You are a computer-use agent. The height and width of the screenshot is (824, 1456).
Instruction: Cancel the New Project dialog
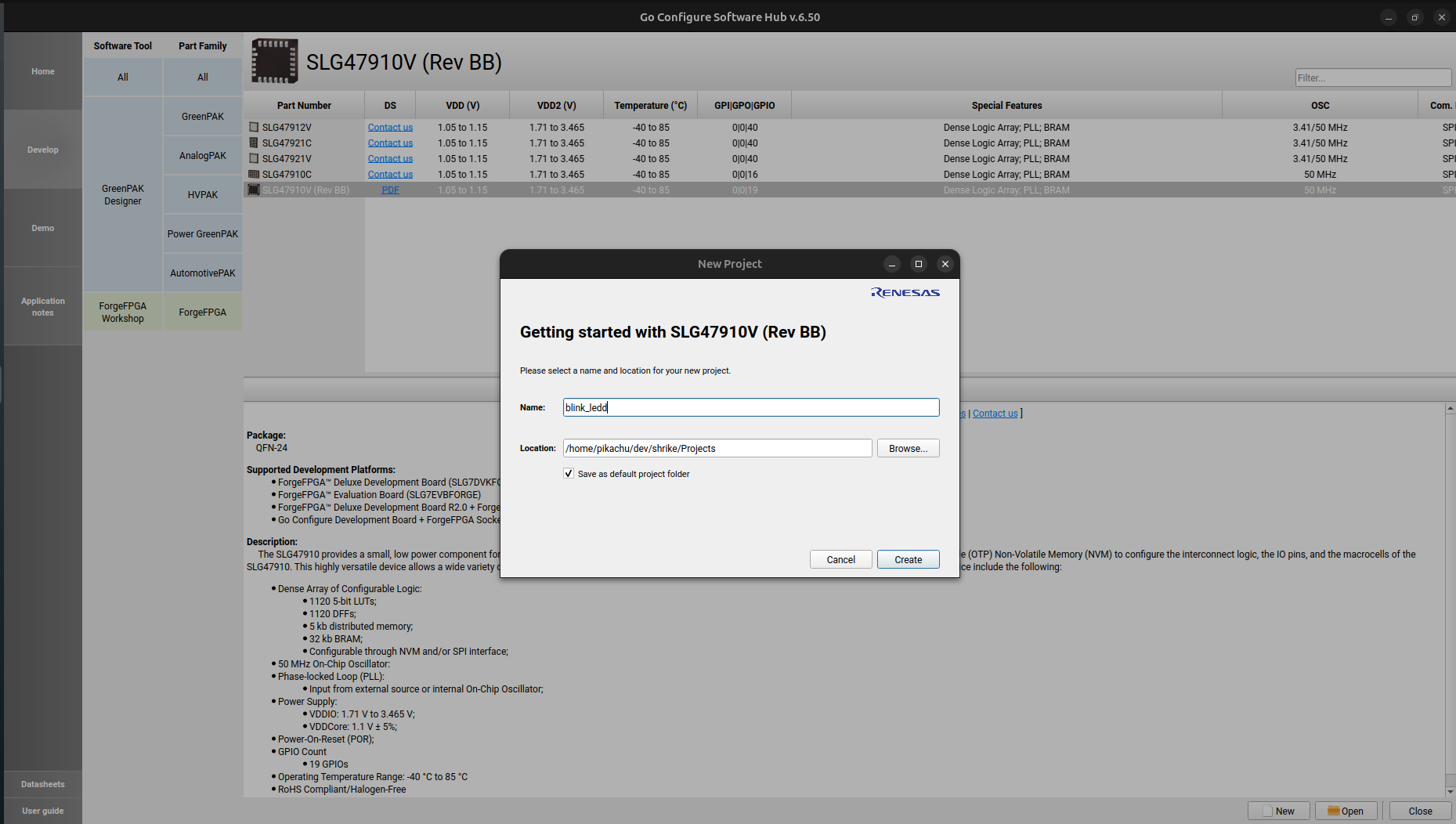[840, 559]
